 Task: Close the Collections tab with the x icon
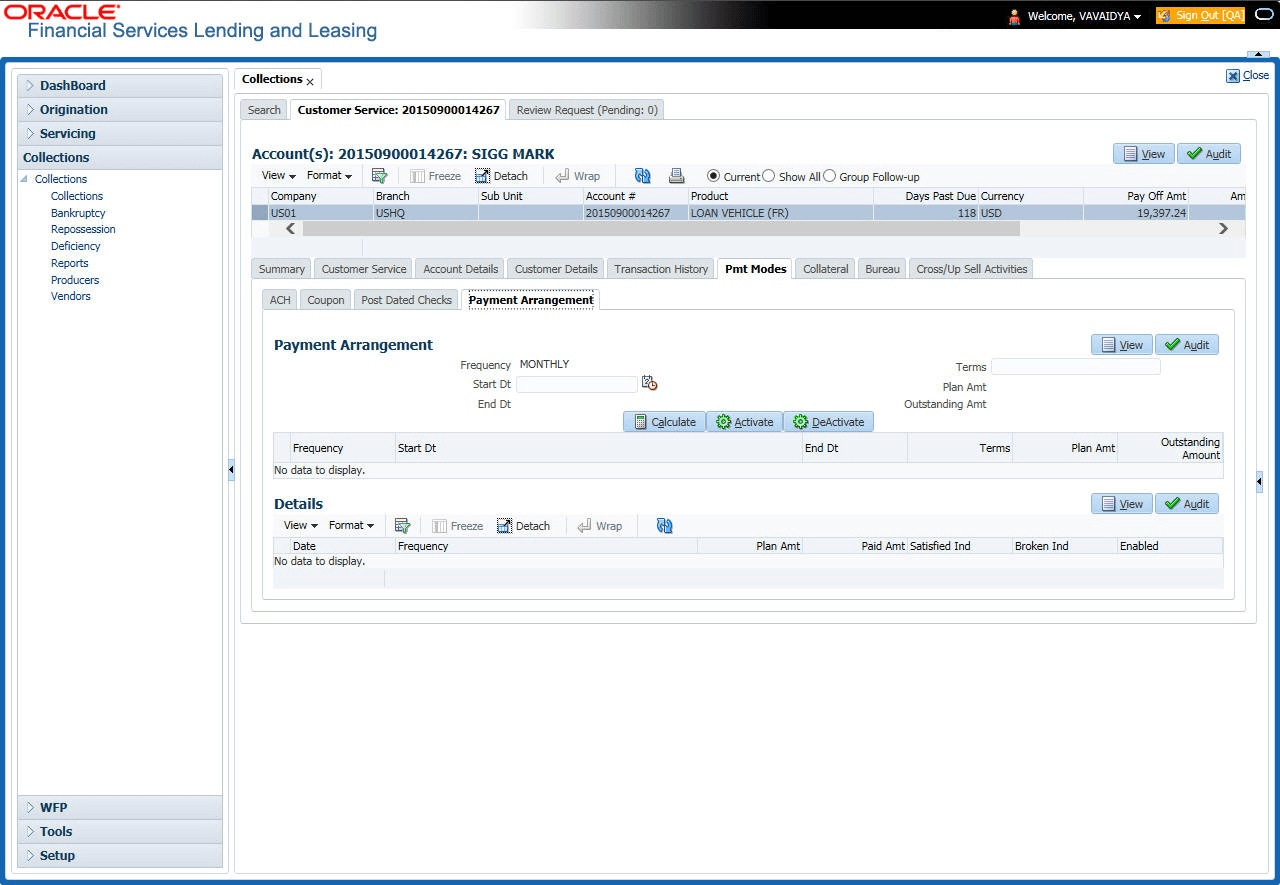pos(310,81)
